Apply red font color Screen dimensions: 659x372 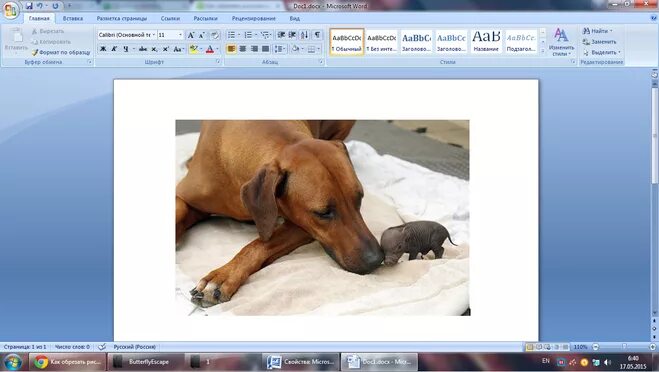pyautogui.click(x=210, y=49)
